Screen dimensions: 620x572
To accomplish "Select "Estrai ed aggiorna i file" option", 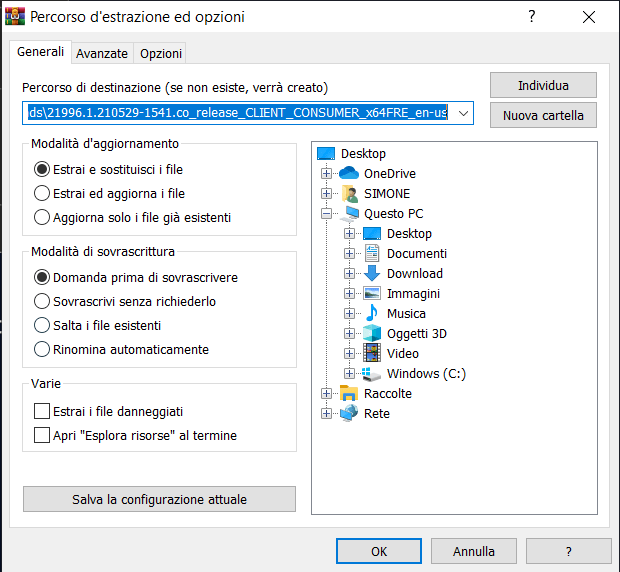I will [x=42, y=193].
